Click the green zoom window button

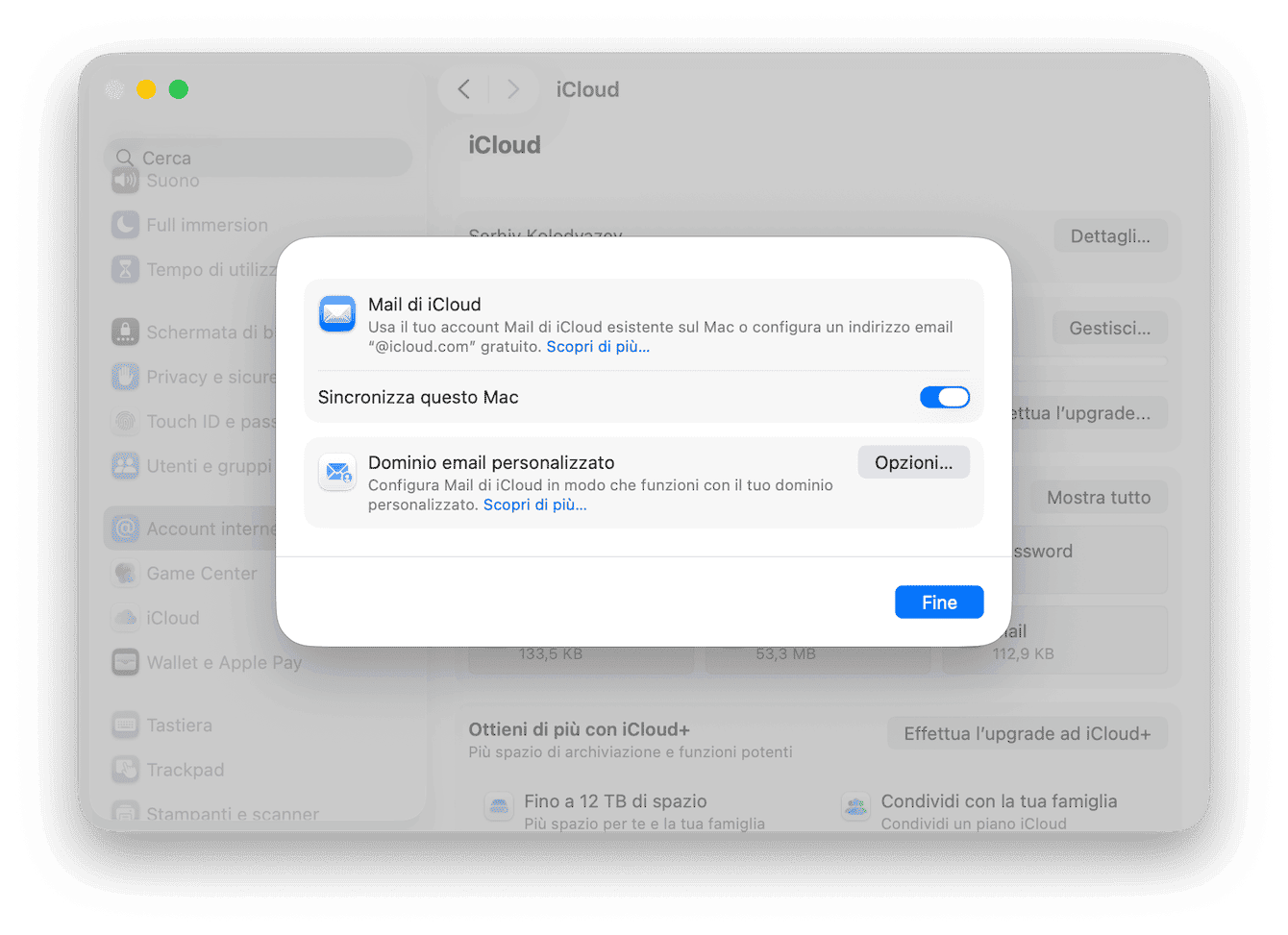pos(179,89)
